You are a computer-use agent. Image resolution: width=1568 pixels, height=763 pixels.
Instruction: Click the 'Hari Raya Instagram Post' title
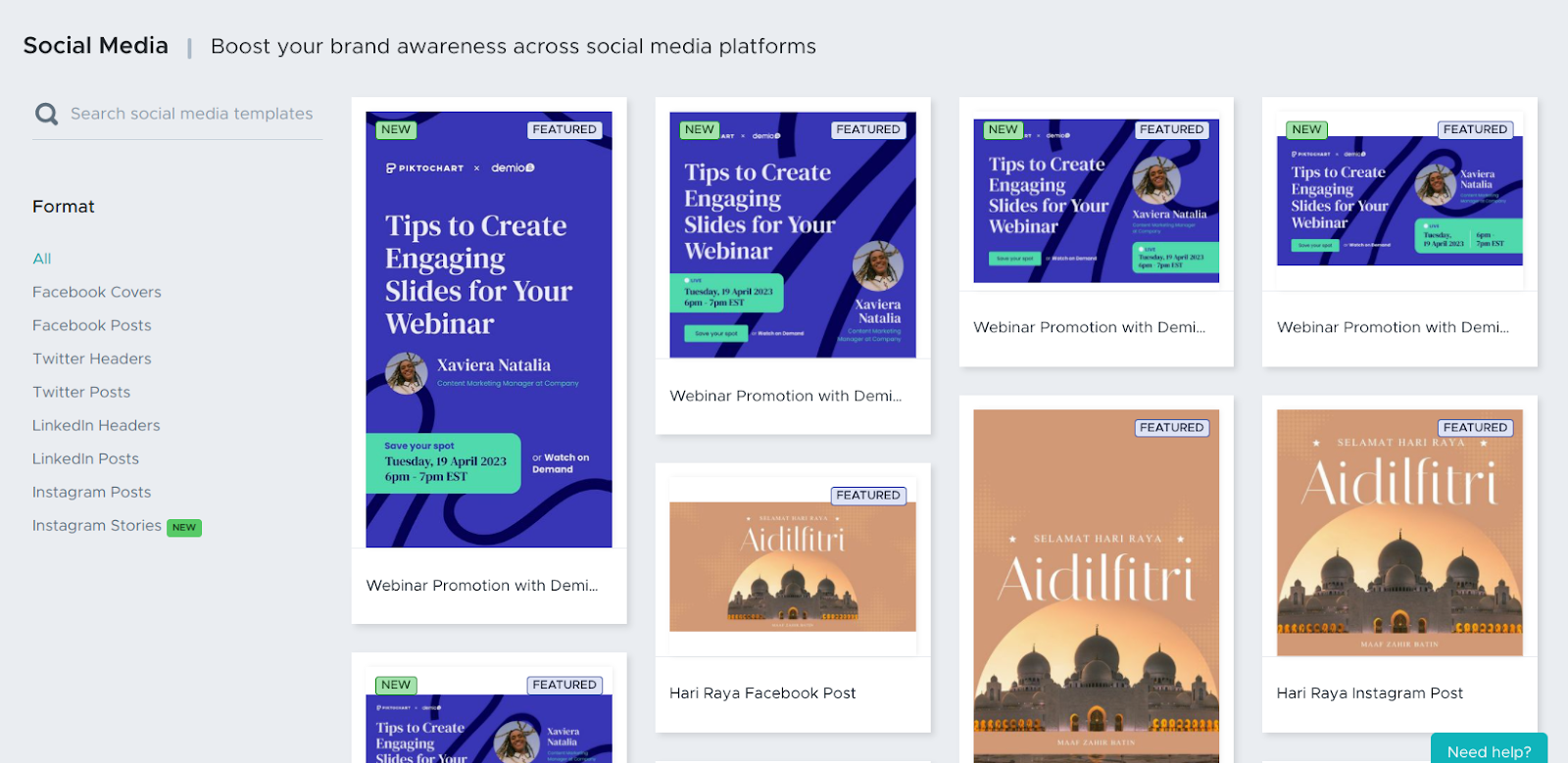tap(1370, 693)
